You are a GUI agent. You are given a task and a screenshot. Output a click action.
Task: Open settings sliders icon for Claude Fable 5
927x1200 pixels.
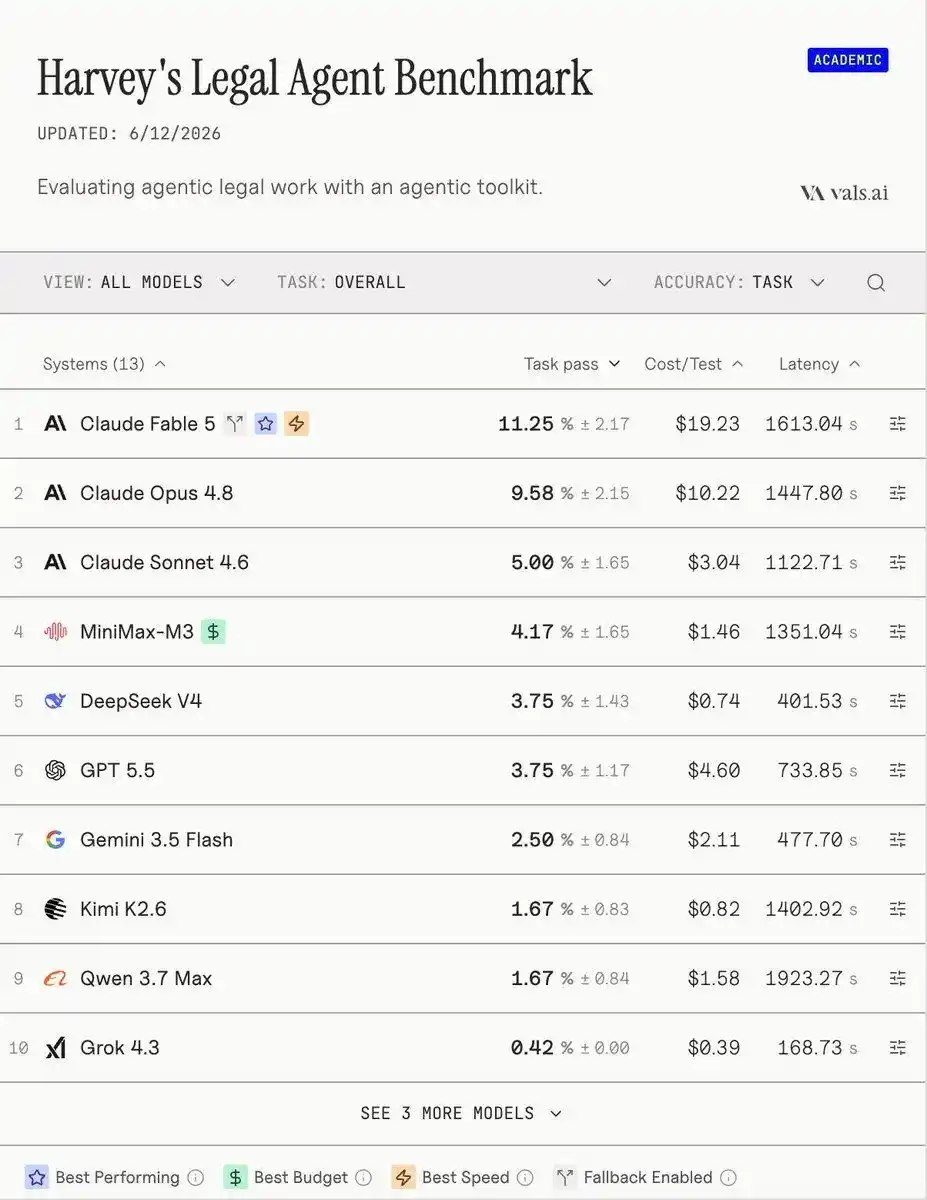pyautogui.click(x=898, y=424)
